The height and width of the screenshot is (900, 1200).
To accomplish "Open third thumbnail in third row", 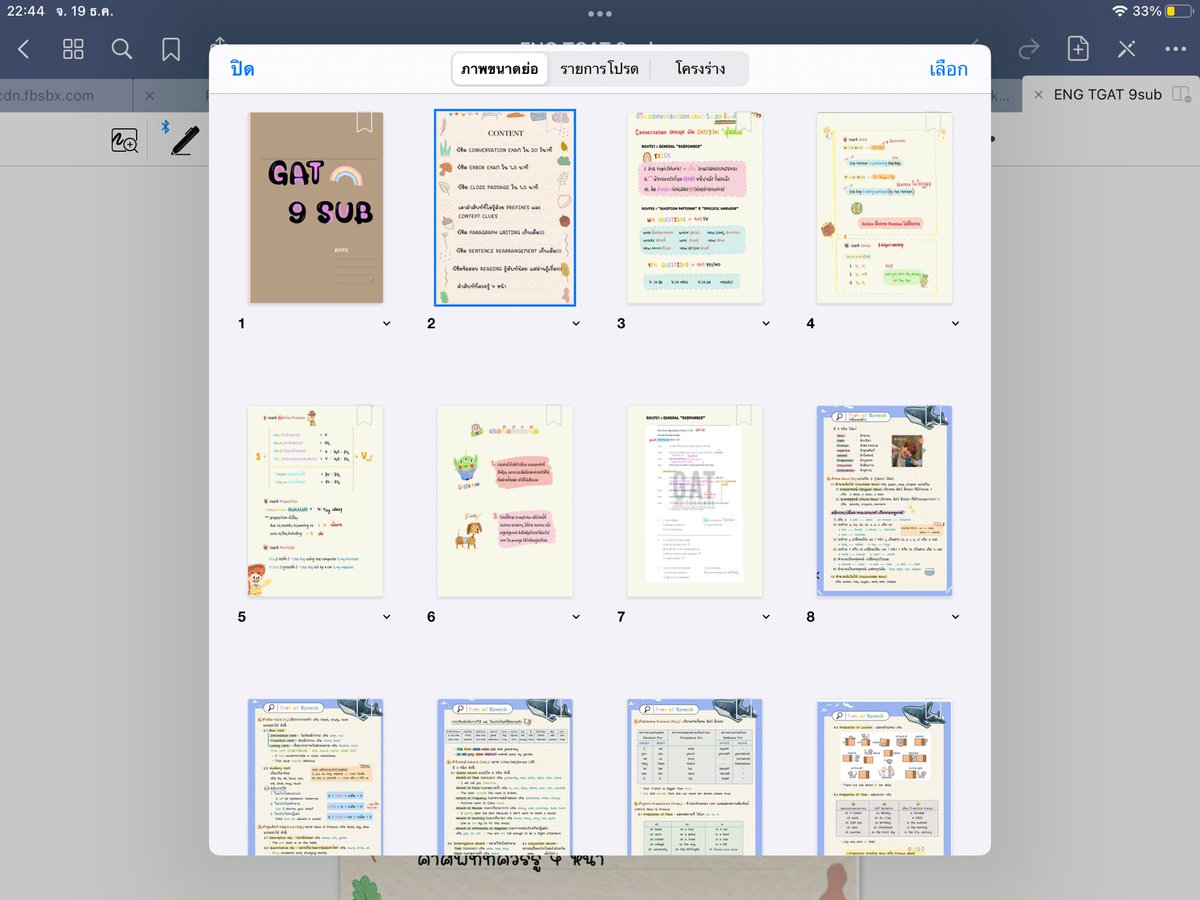I will click(695, 777).
